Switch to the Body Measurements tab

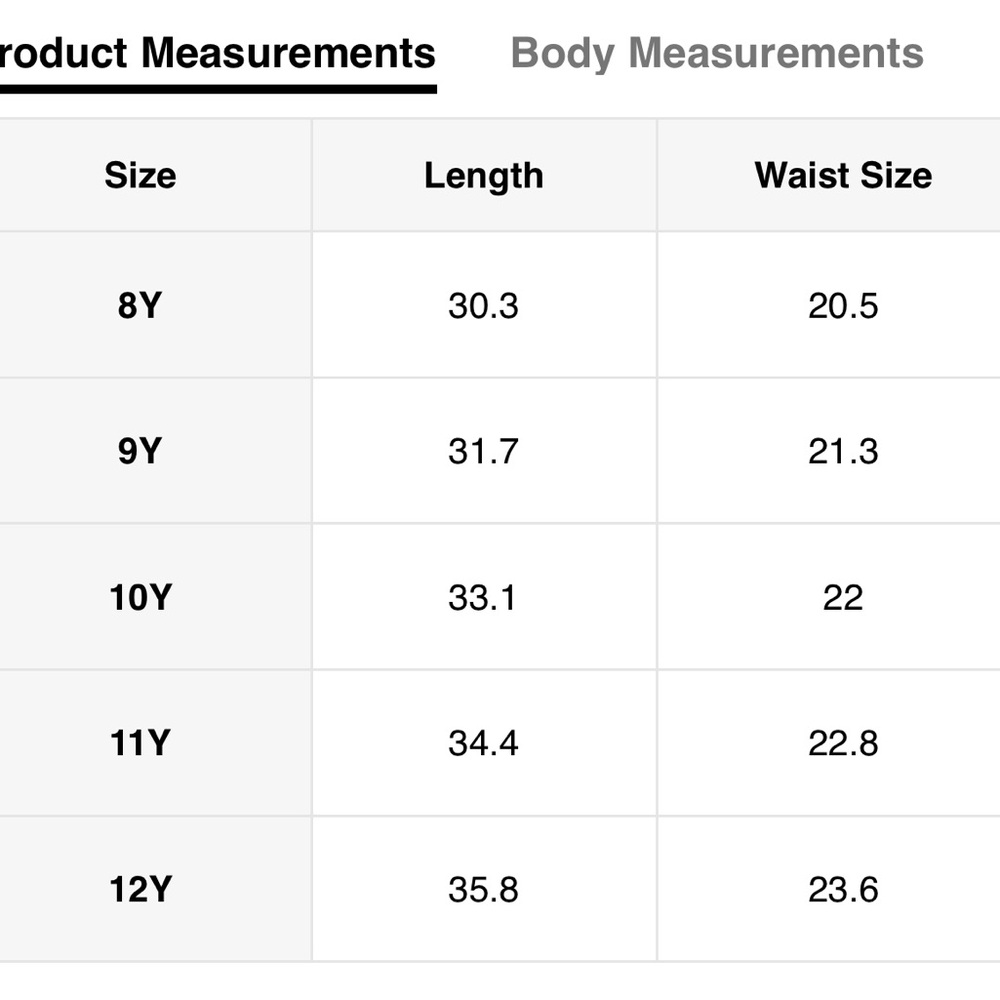717,54
